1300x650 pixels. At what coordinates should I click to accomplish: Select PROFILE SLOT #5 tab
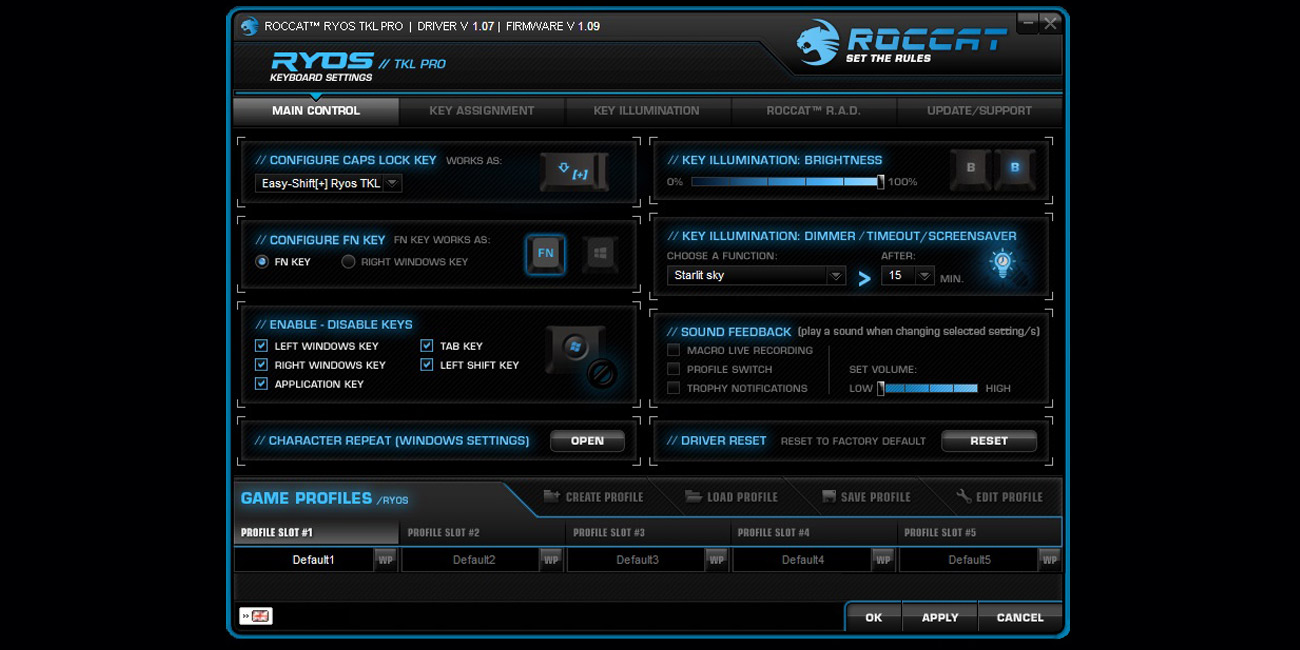[980, 532]
